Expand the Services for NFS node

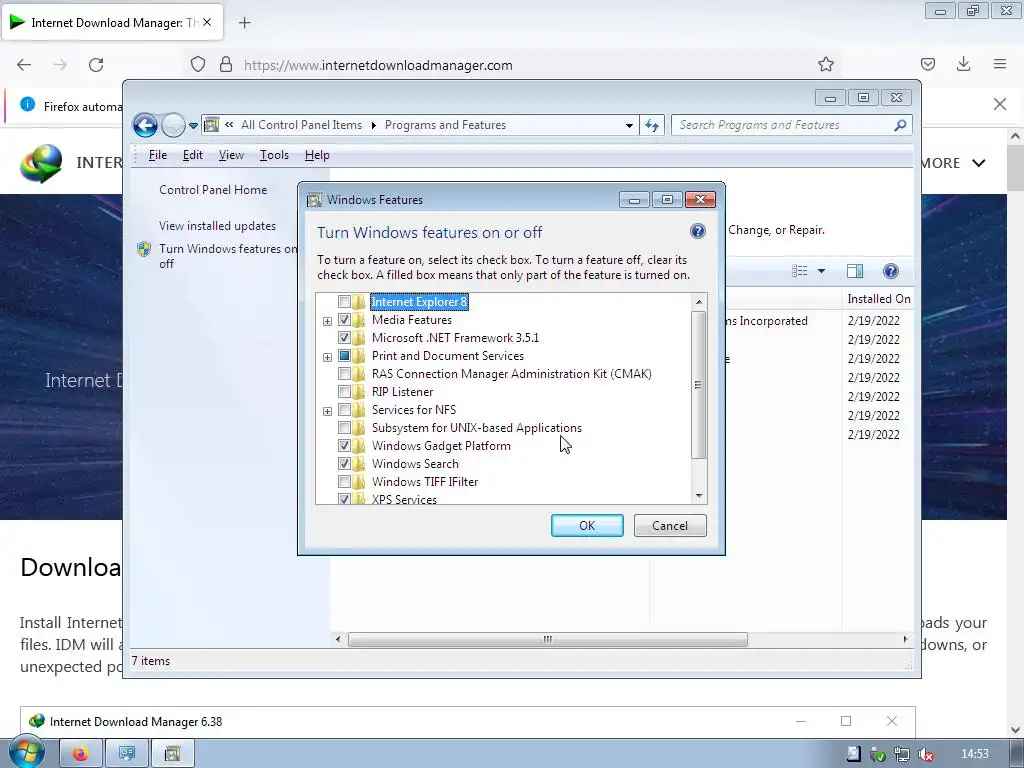pyautogui.click(x=327, y=411)
